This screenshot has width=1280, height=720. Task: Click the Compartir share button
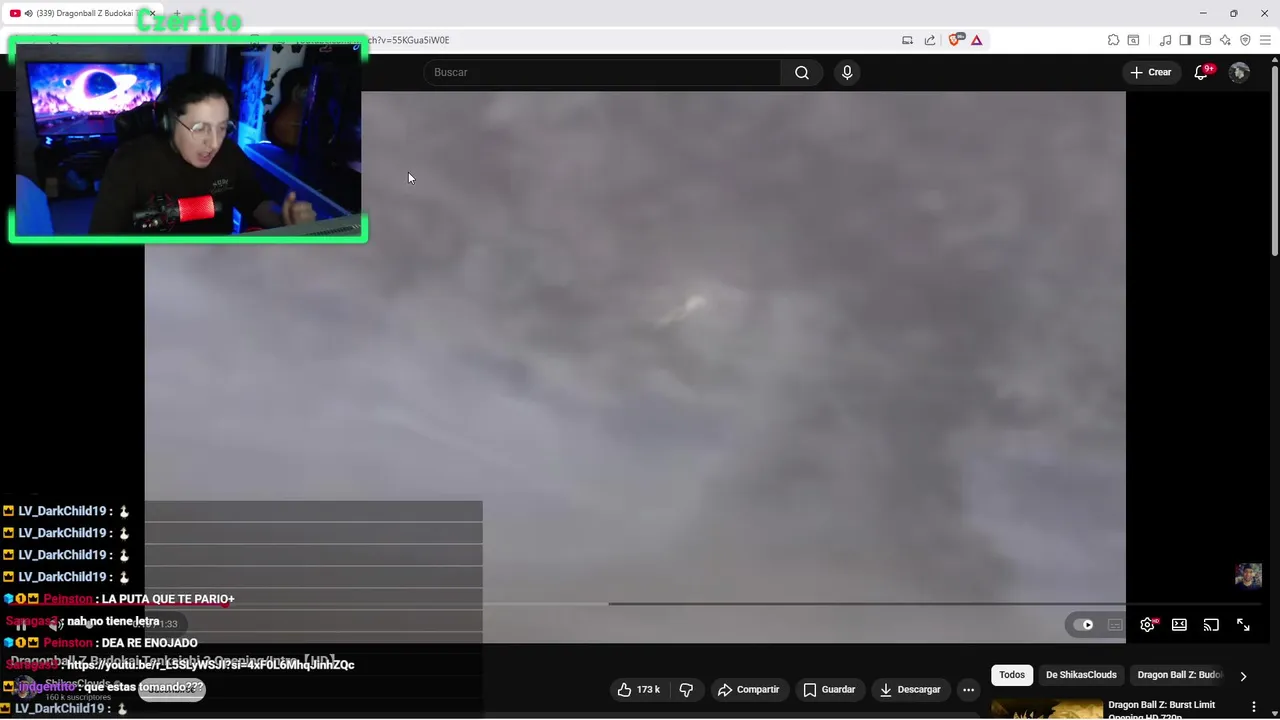coord(748,689)
